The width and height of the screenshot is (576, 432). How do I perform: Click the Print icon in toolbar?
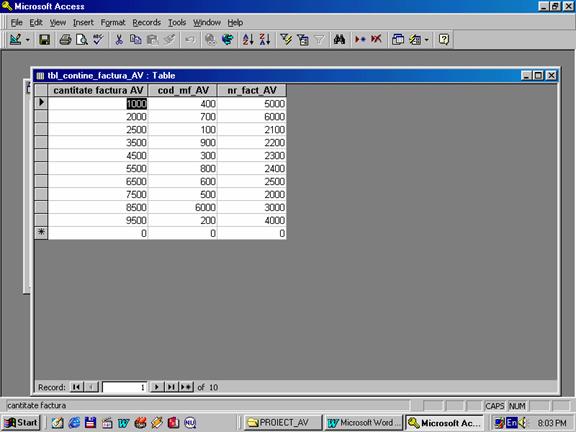point(65,39)
